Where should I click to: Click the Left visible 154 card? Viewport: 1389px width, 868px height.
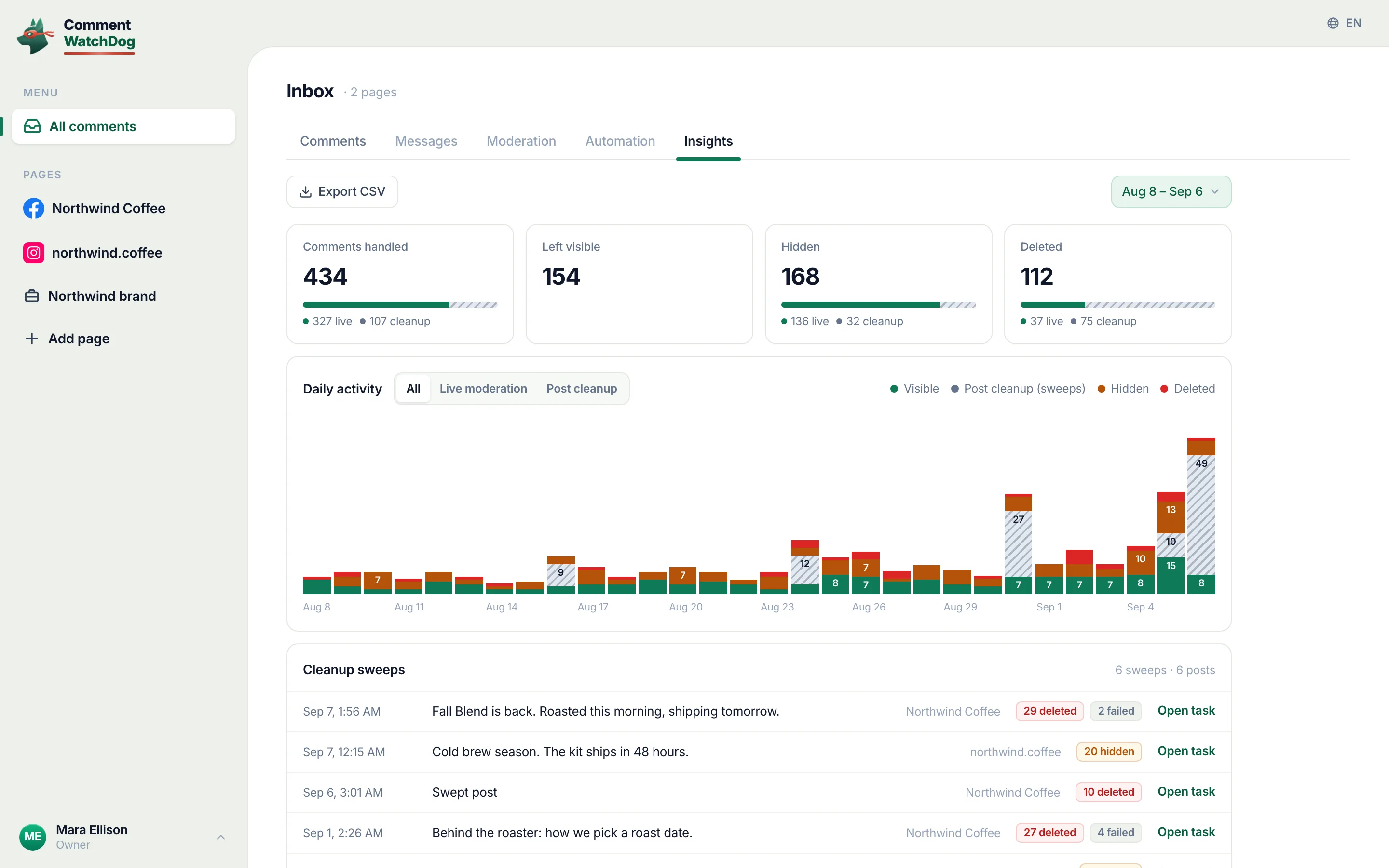pyautogui.click(x=639, y=284)
